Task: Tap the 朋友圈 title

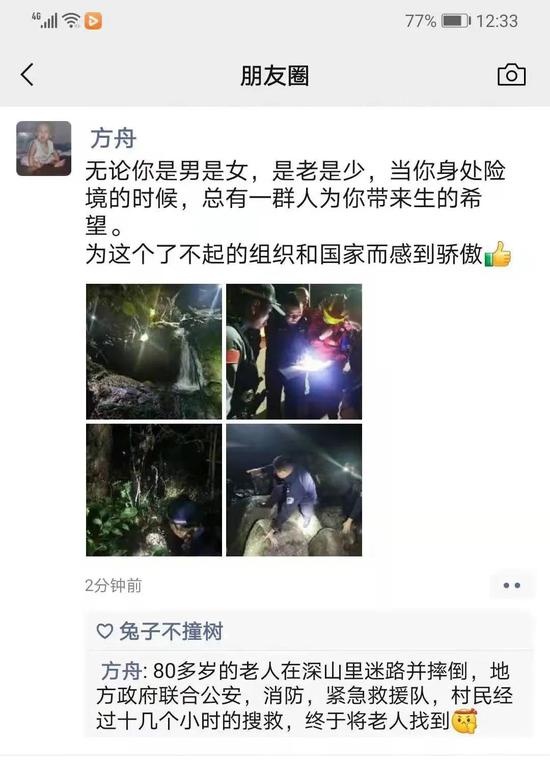Action: tap(274, 76)
